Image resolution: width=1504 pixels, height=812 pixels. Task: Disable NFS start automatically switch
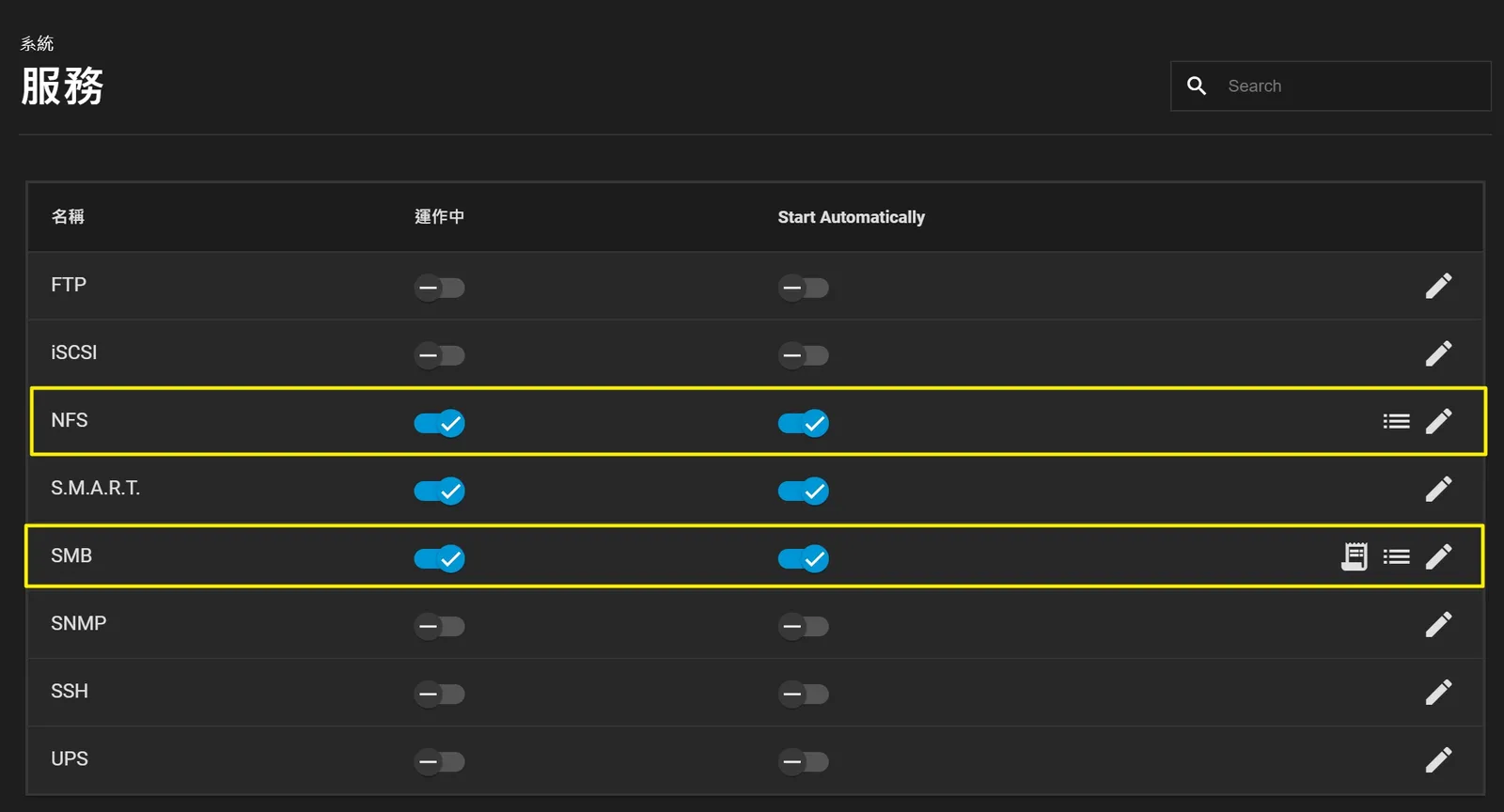[x=803, y=423]
